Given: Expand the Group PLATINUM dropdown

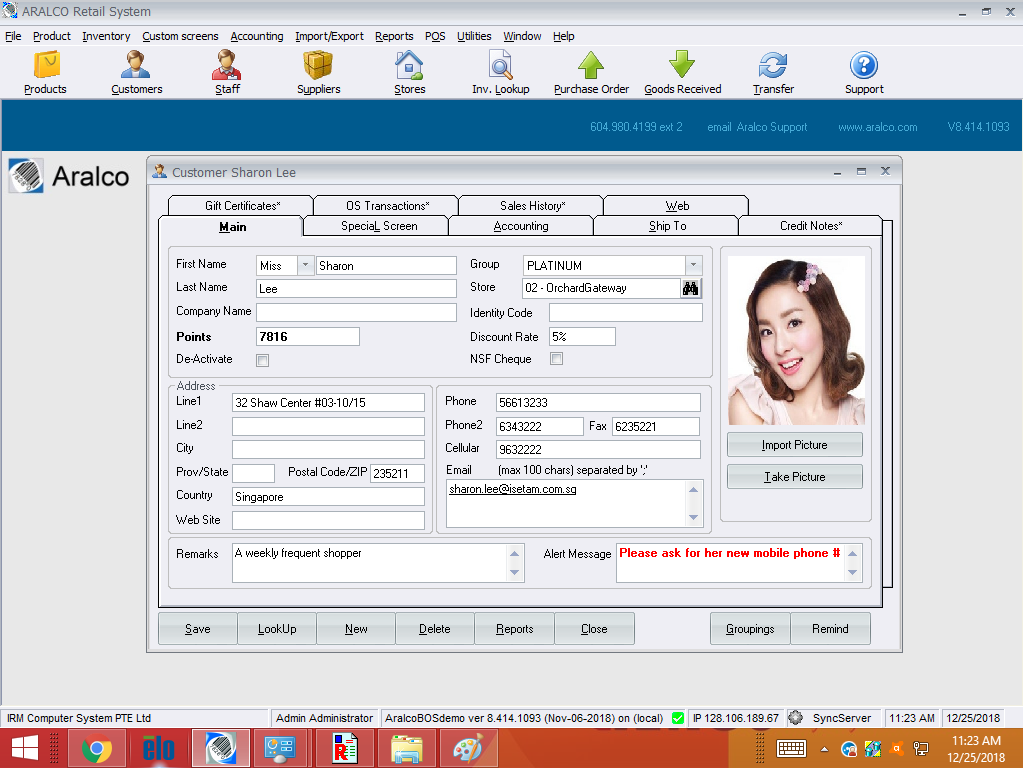Looking at the screenshot, I should [x=694, y=265].
